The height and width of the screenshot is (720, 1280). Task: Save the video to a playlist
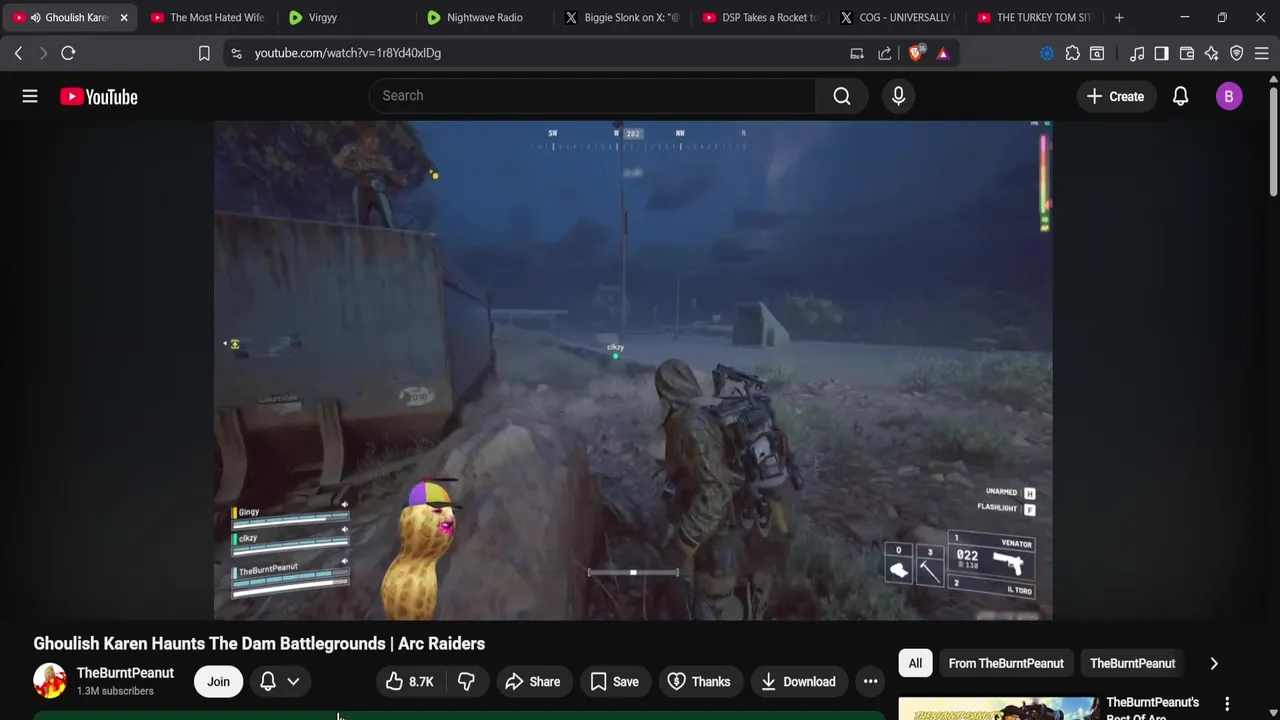pyautogui.click(x=614, y=682)
